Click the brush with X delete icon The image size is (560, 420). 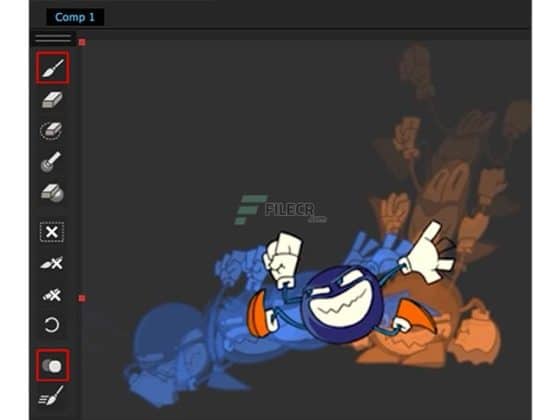click(52, 264)
